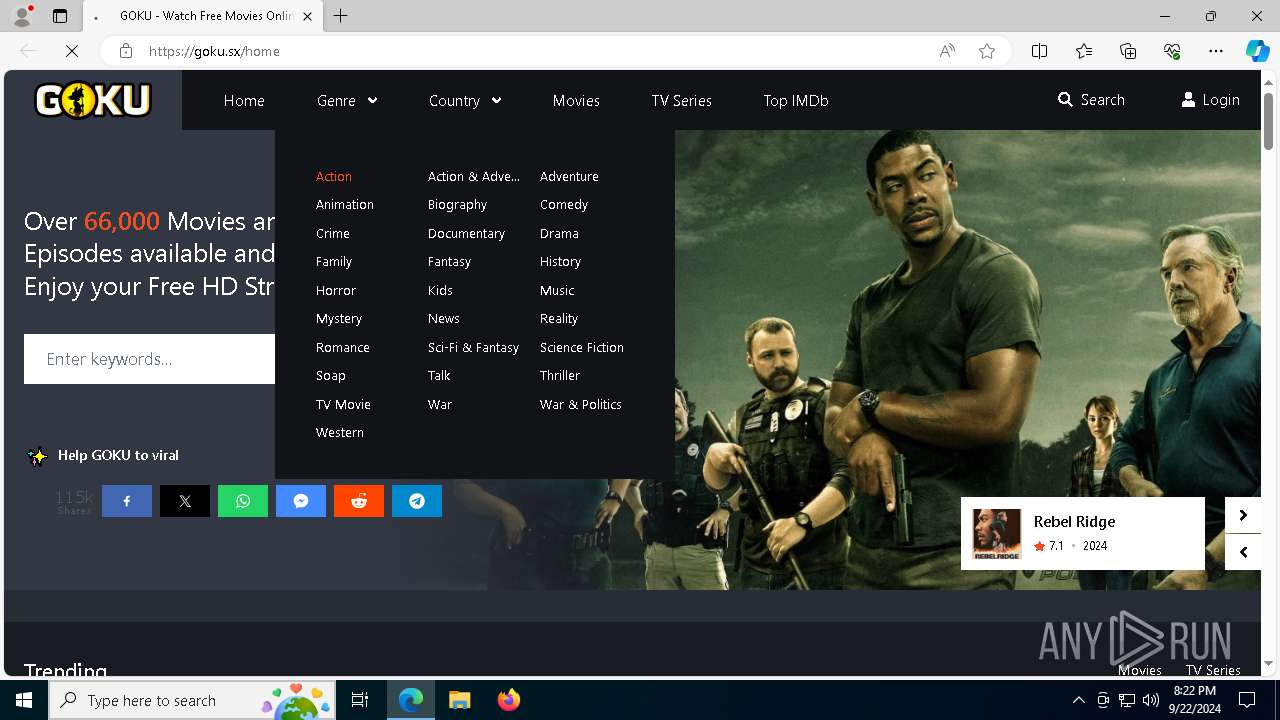Image resolution: width=1280 pixels, height=720 pixels.
Task: Select Mystery genre
Action: [x=339, y=318]
